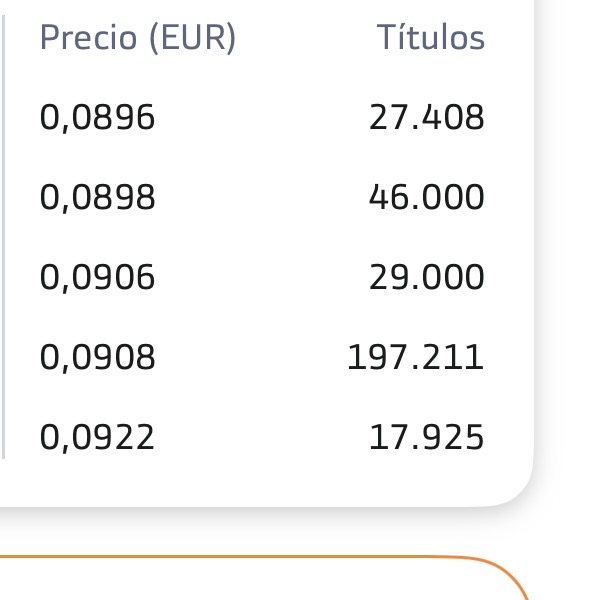Open the orange-outlined card below the table
Viewport: 606px width, 600px height.
[263, 578]
